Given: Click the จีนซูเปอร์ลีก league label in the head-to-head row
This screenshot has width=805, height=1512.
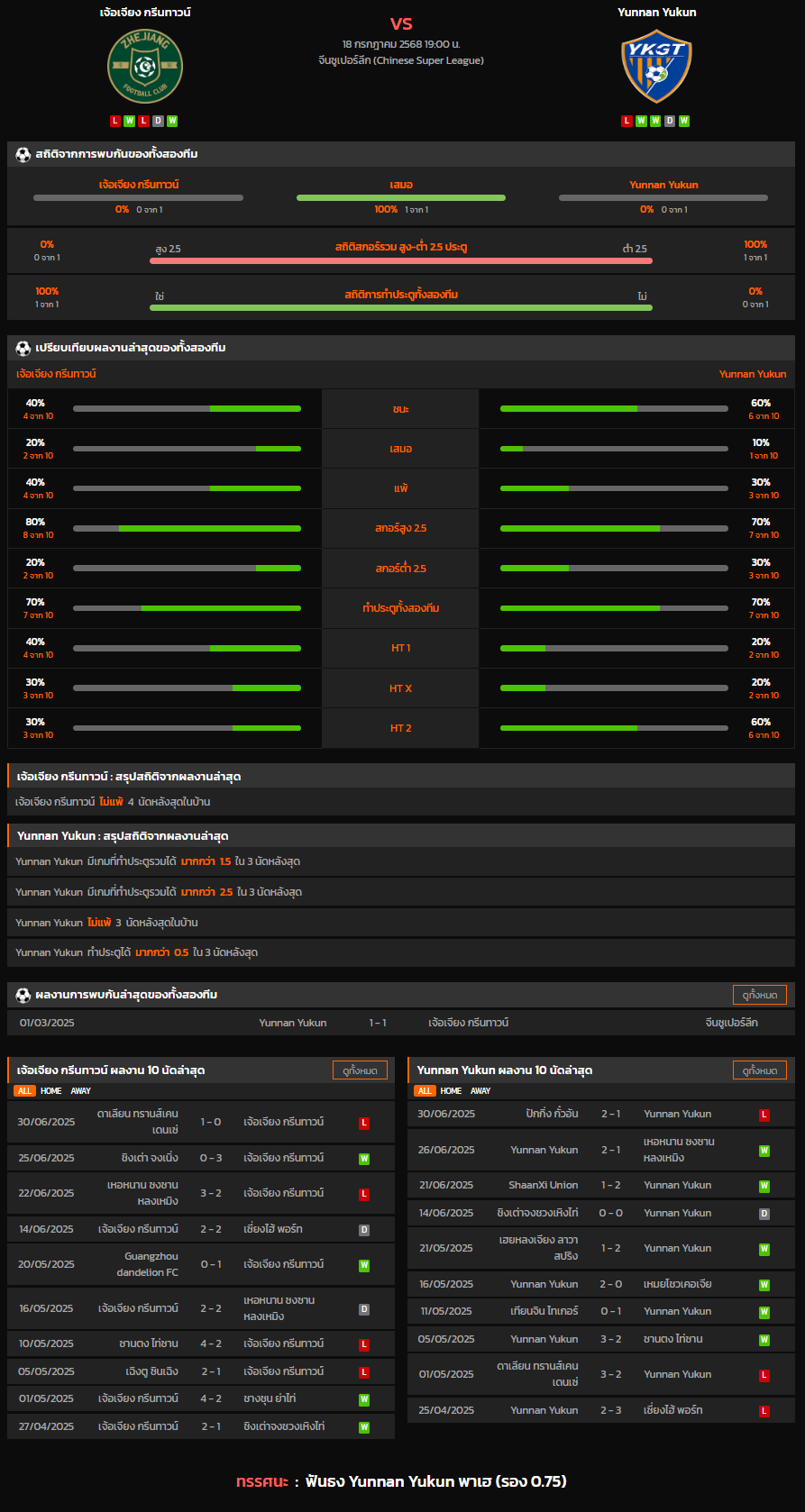Looking at the screenshot, I should [731, 1023].
